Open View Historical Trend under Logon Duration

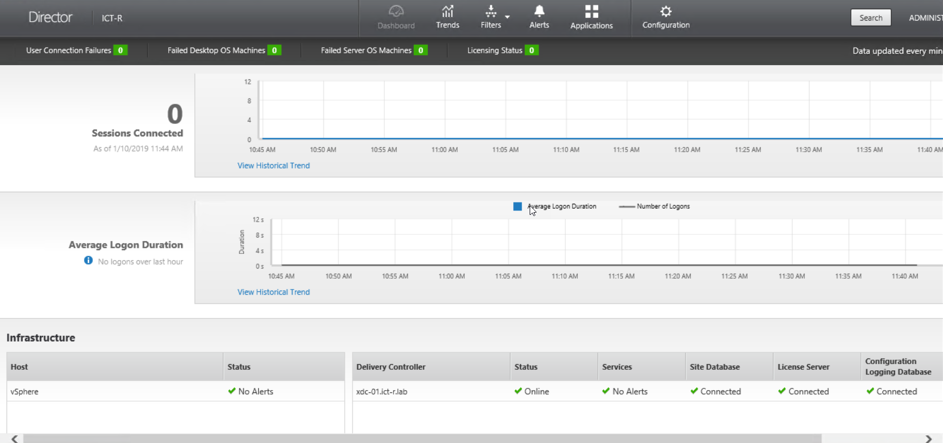click(274, 292)
